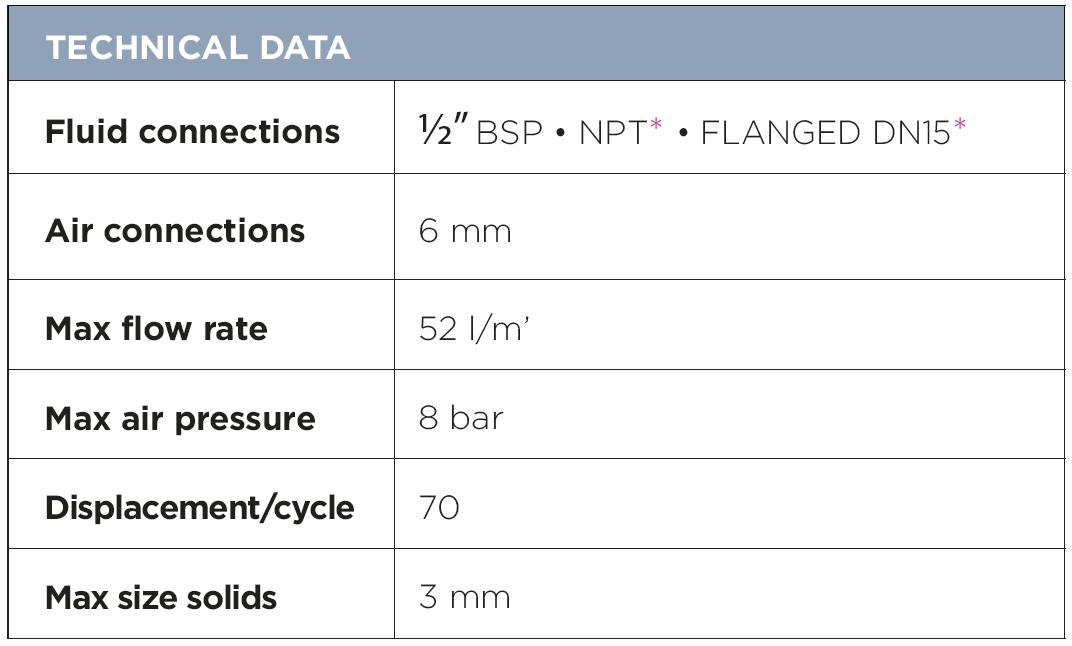Click the pink asterisk after NPT
This screenshot has width=1072, height=646.
[656, 124]
